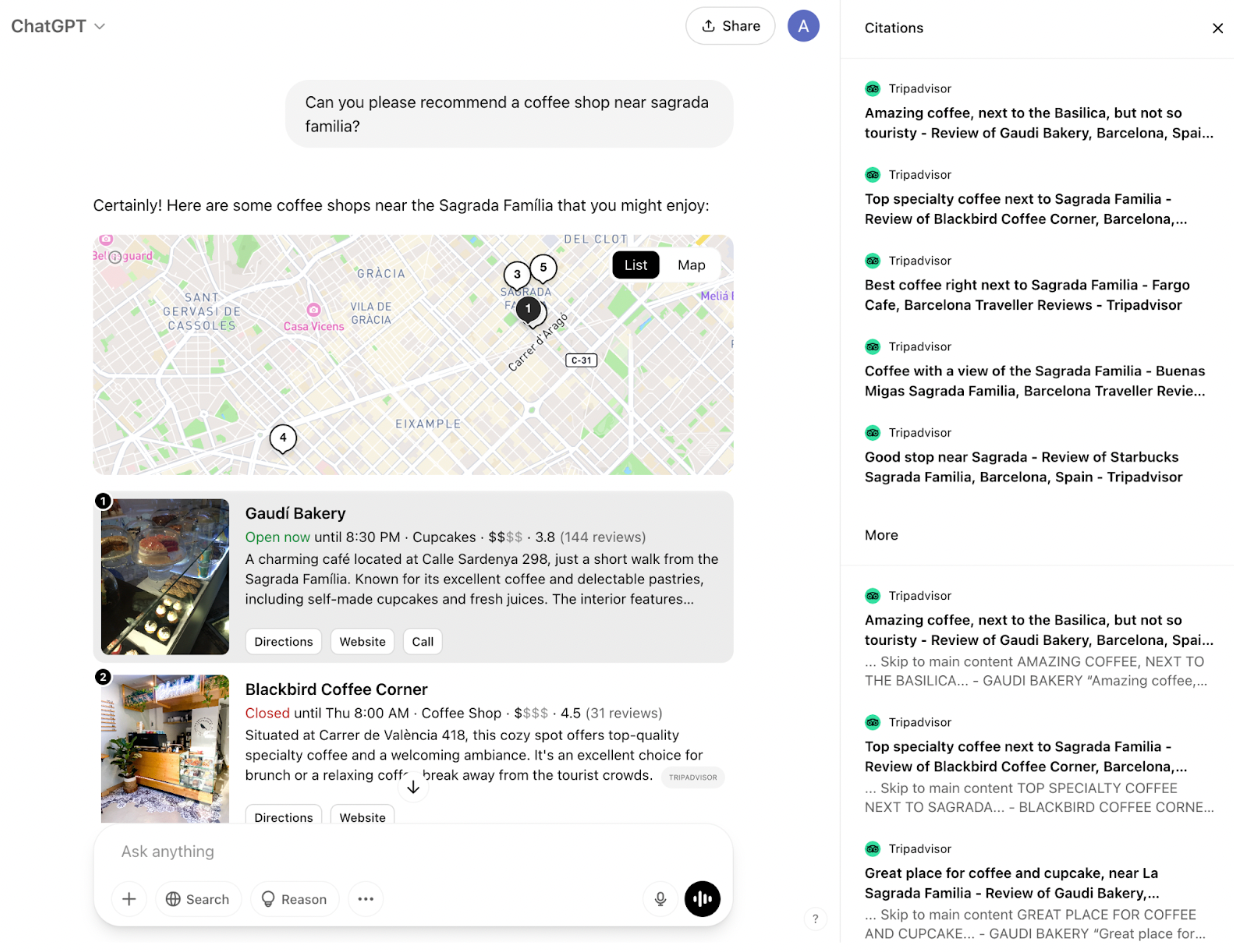
Task: Select the List view tab
Action: click(x=635, y=264)
